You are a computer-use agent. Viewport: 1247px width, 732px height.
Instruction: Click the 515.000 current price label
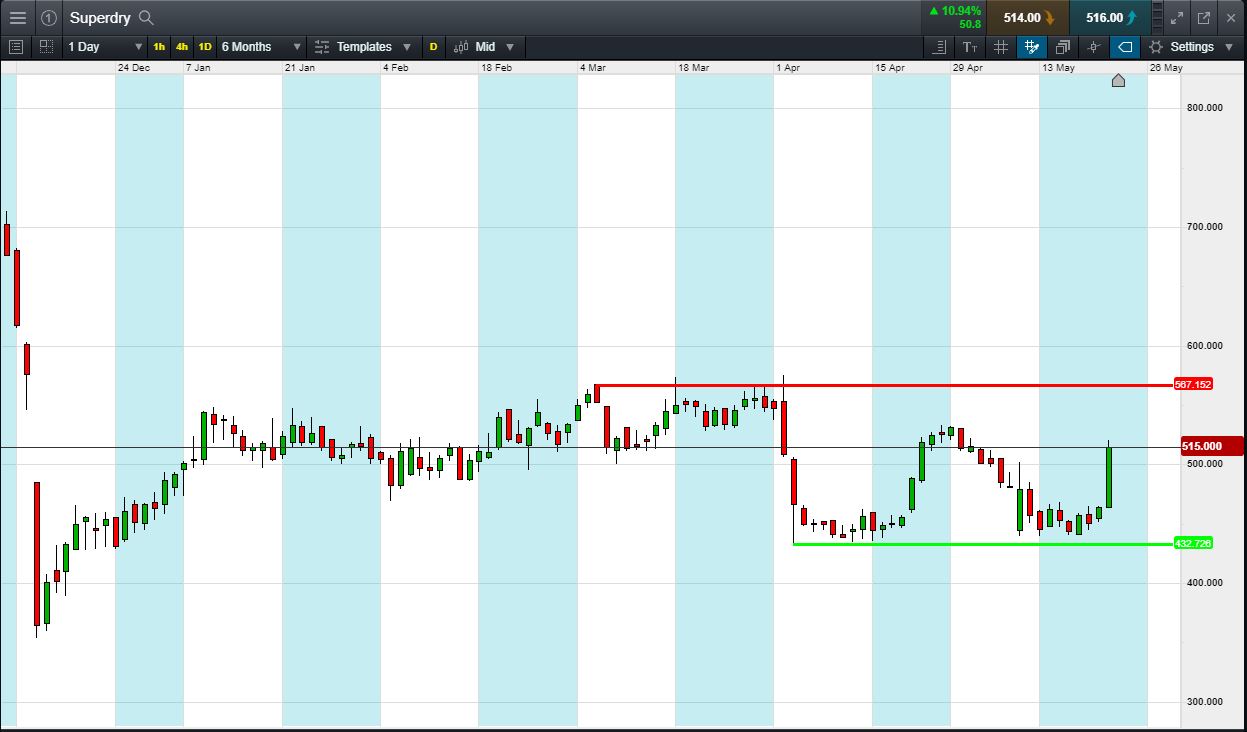(1210, 446)
